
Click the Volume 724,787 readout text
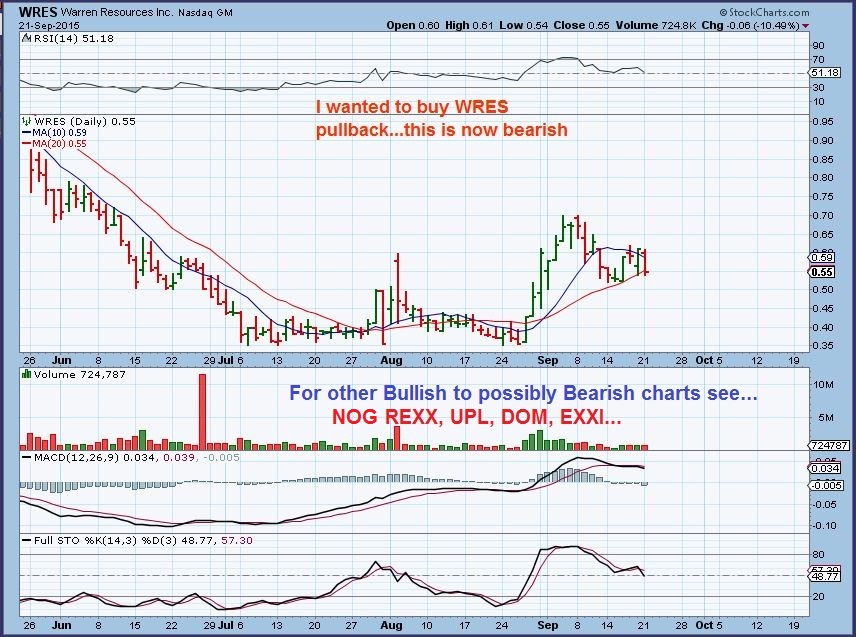78,374
